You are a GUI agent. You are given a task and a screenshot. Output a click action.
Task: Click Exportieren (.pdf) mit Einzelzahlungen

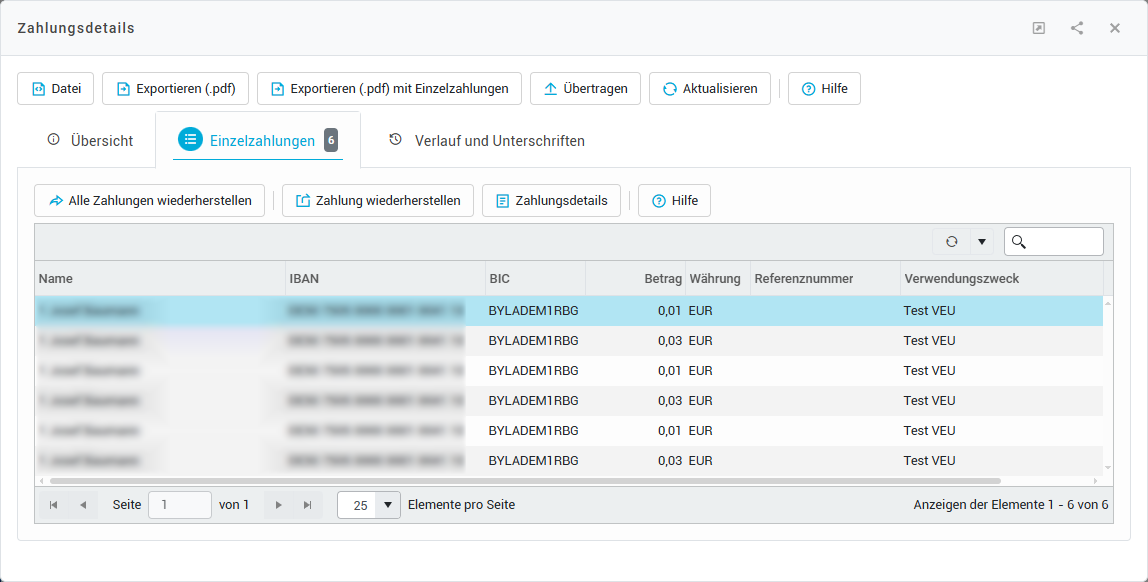[x=389, y=88]
